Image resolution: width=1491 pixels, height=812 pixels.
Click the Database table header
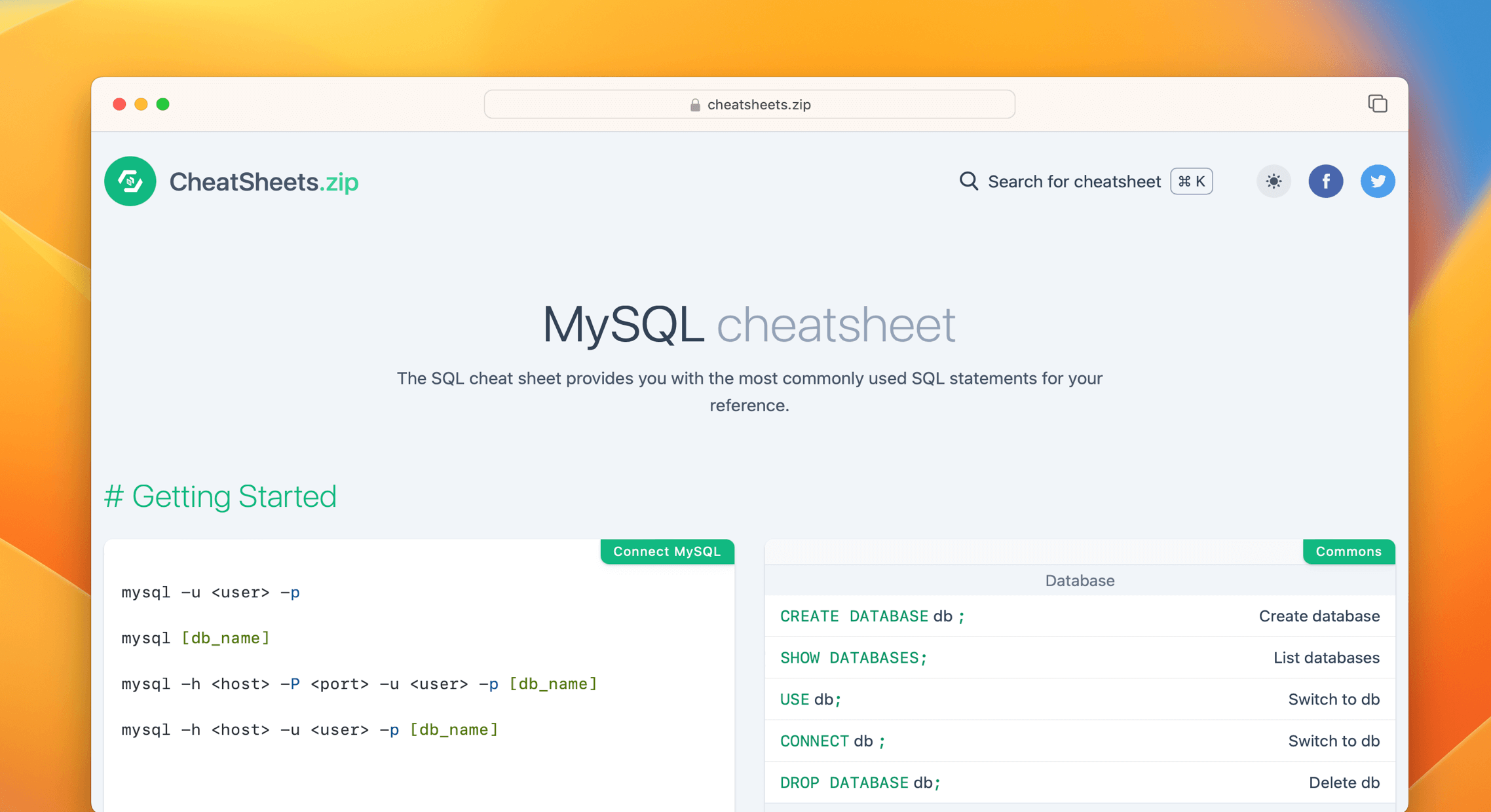[1079, 580]
